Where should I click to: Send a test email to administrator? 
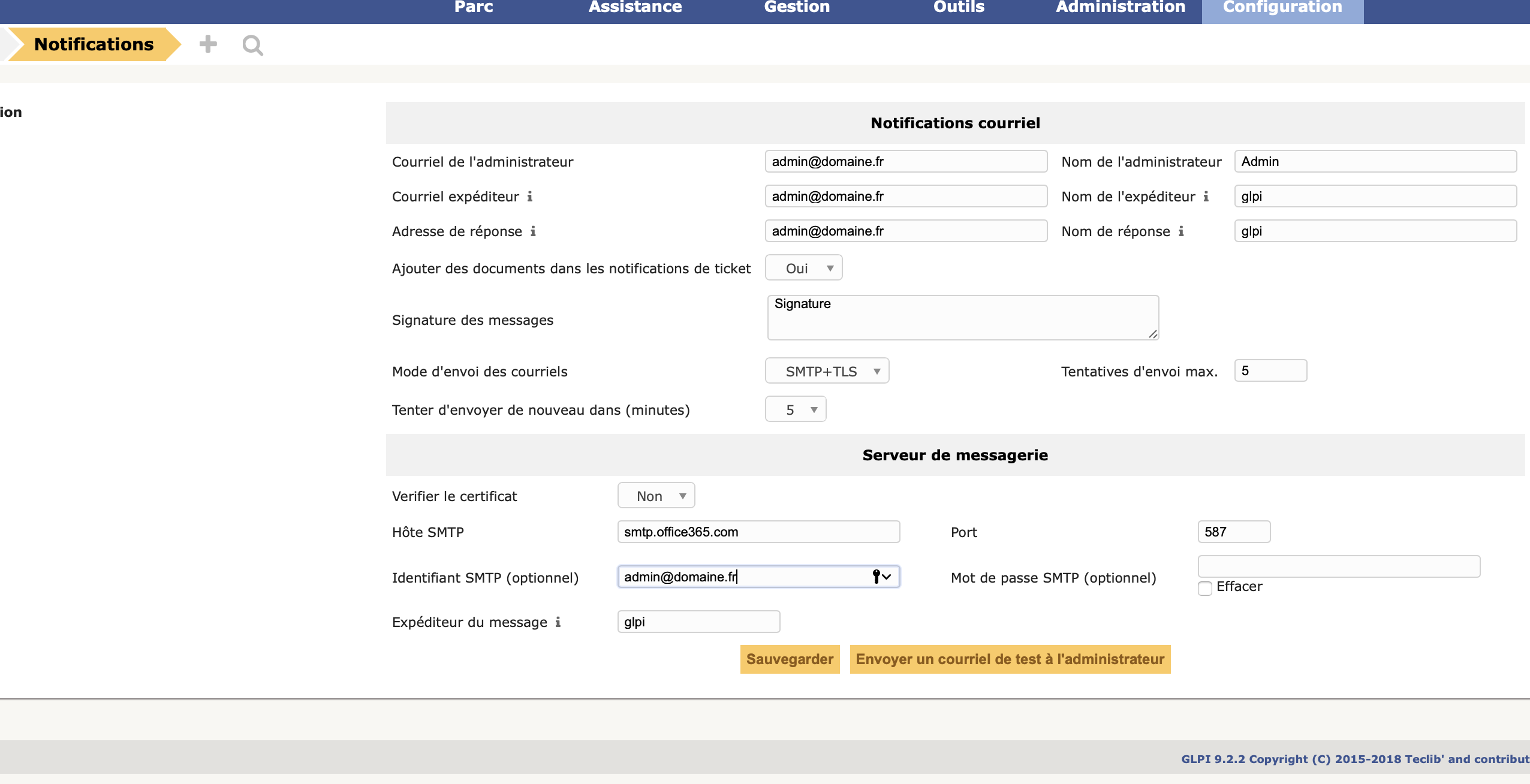tap(1010, 659)
